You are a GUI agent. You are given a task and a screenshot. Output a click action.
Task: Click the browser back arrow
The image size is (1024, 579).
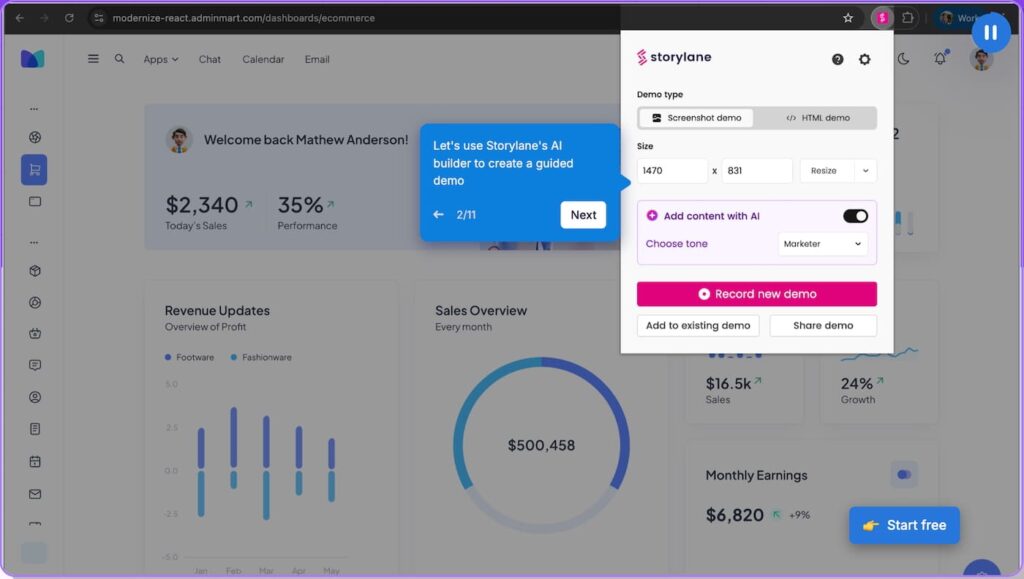tap(20, 18)
